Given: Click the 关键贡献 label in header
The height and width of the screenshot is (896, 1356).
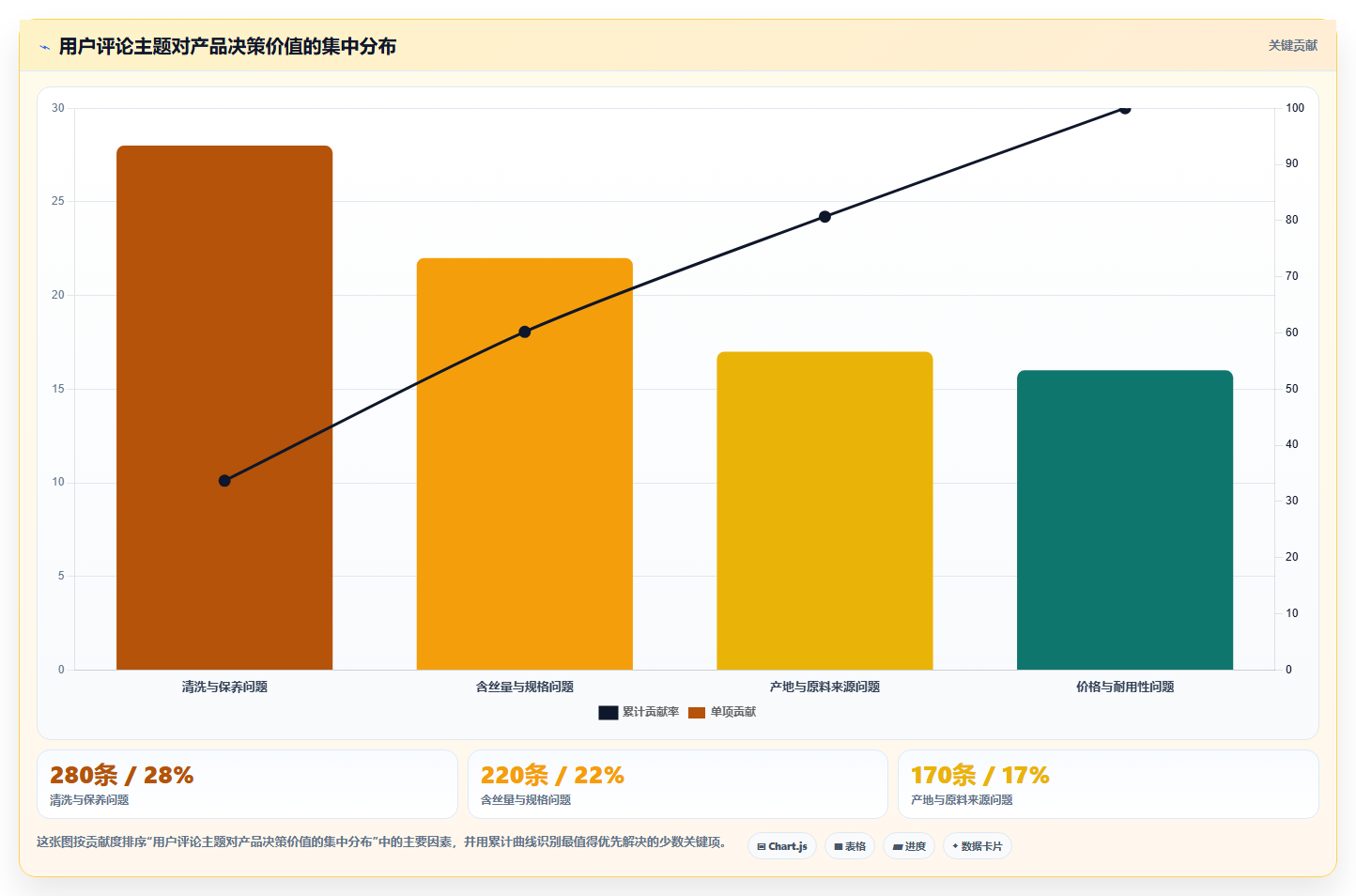Looking at the screenshot, I should [x=1292, y=45].
